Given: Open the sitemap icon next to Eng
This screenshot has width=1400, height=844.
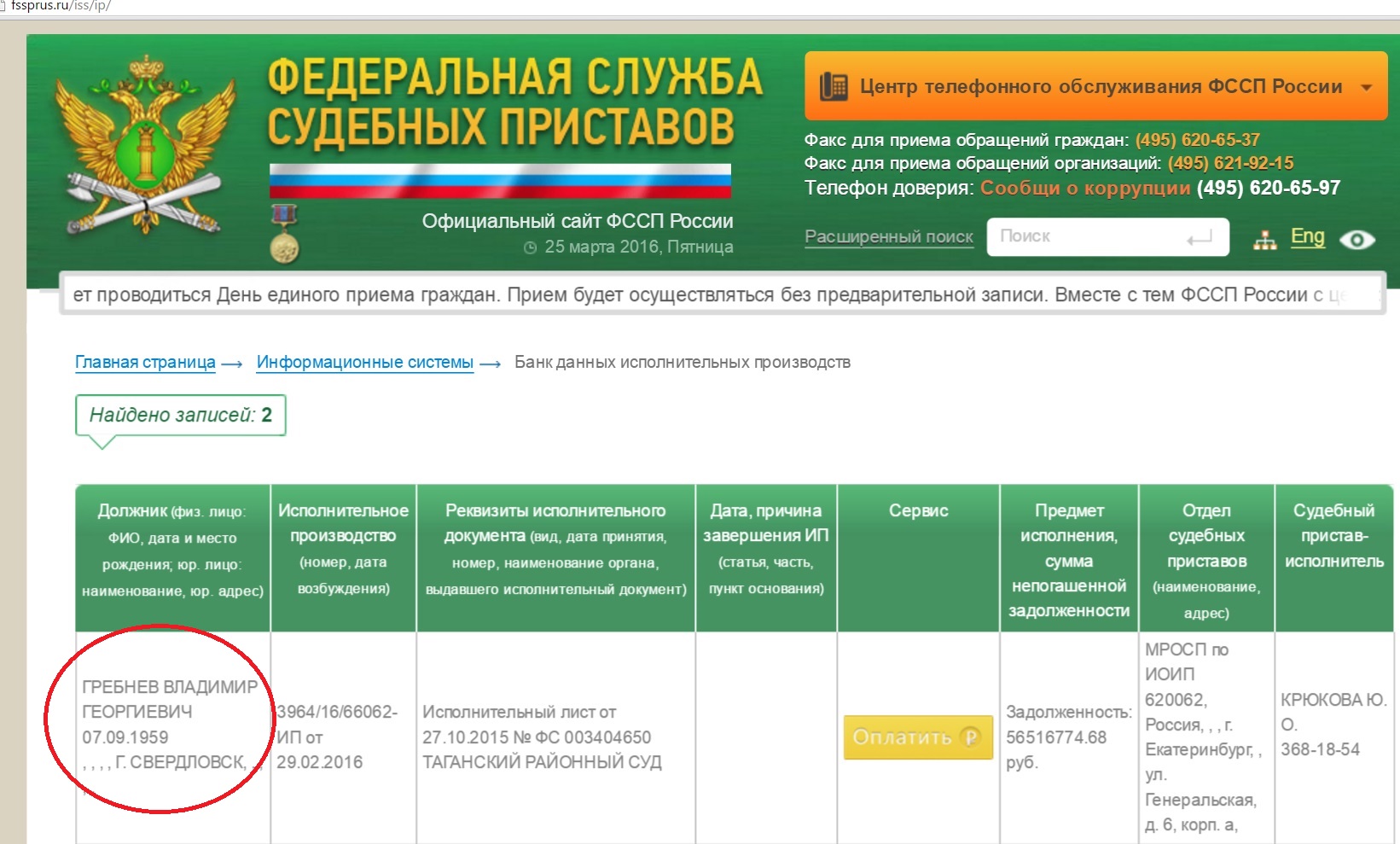Looking at the screenshot, I should [1264, 240].
